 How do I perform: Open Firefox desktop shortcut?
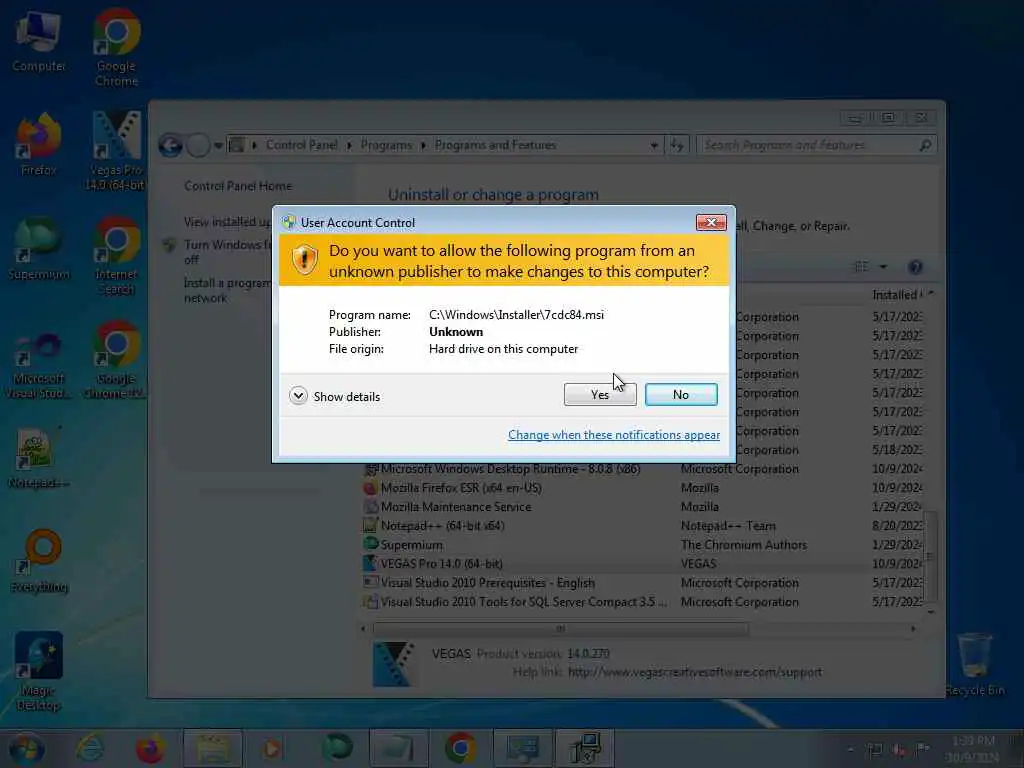tap(39, 145)
